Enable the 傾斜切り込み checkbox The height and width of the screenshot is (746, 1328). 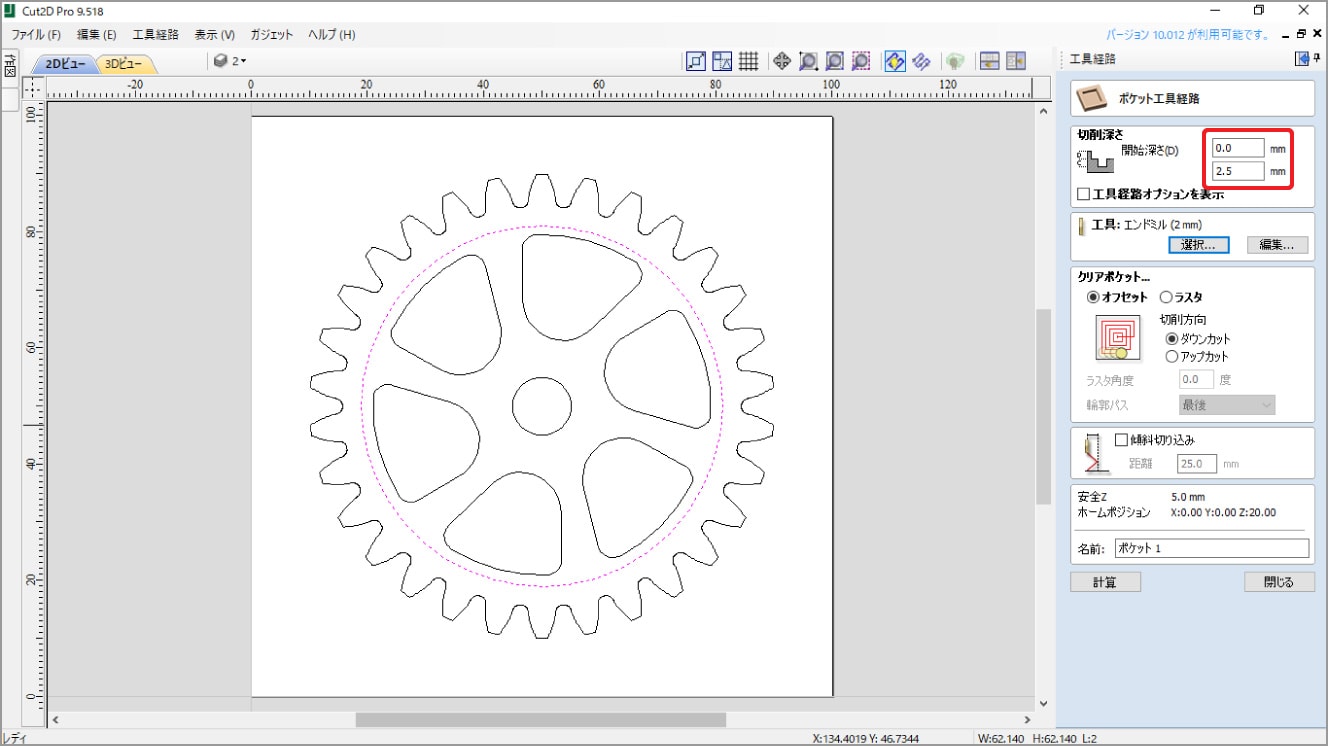(1121, 439)
